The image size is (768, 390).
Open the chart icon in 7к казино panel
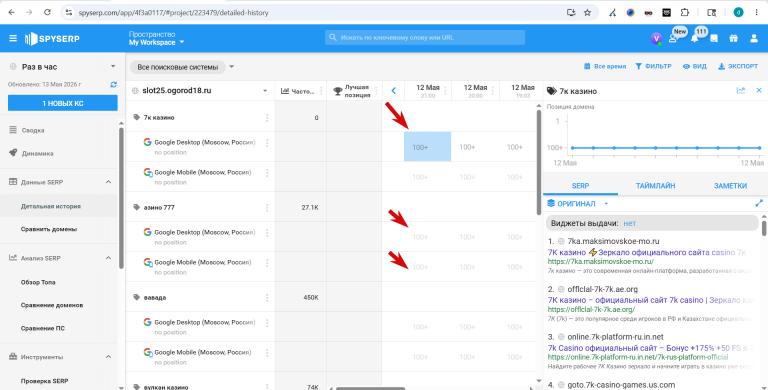click(x=741, y=90)
